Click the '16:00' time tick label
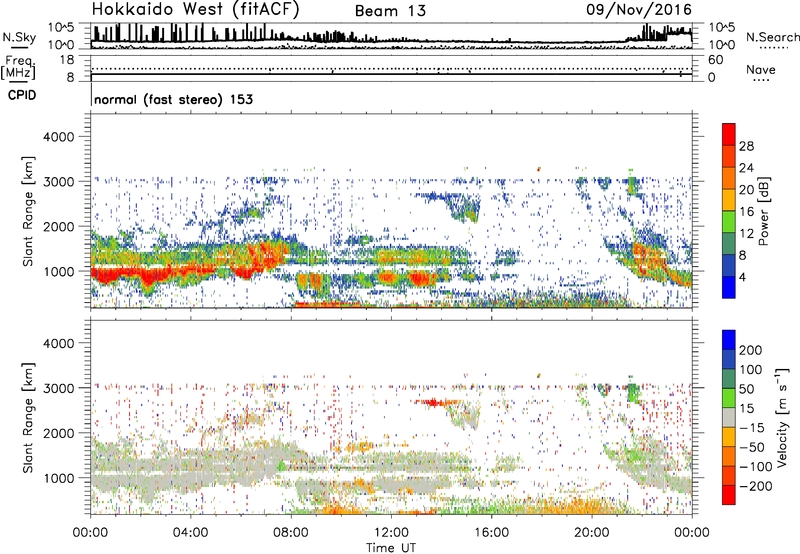Image resolution: width=800 pixels, height=554 pixels. click(x=491, y=533)
